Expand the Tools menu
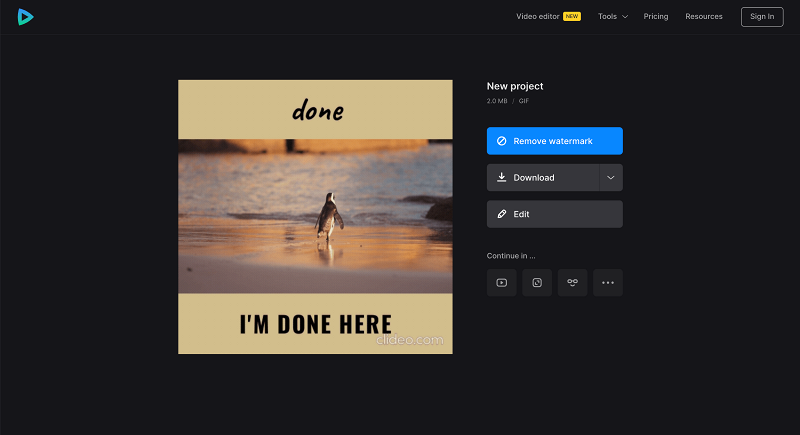Viewport: 800px width, 435px height. coord(613,16)
